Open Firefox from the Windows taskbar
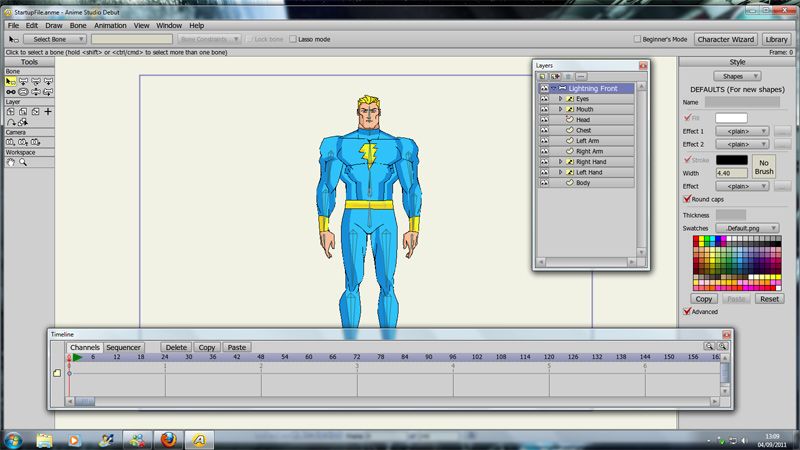Viewport: 800px width, 450px height. [167, 439]
